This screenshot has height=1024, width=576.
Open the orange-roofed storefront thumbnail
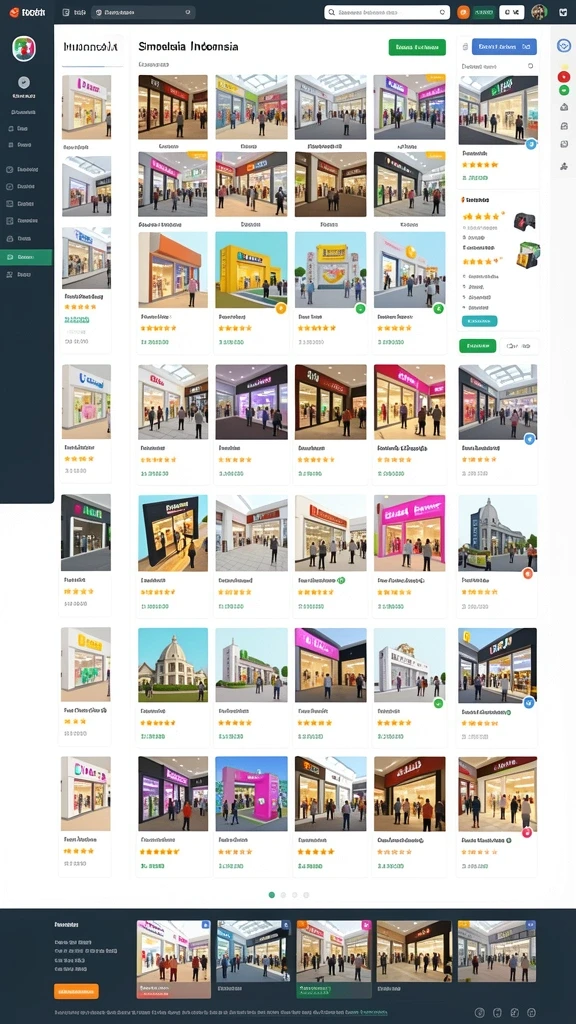[172, 270]
